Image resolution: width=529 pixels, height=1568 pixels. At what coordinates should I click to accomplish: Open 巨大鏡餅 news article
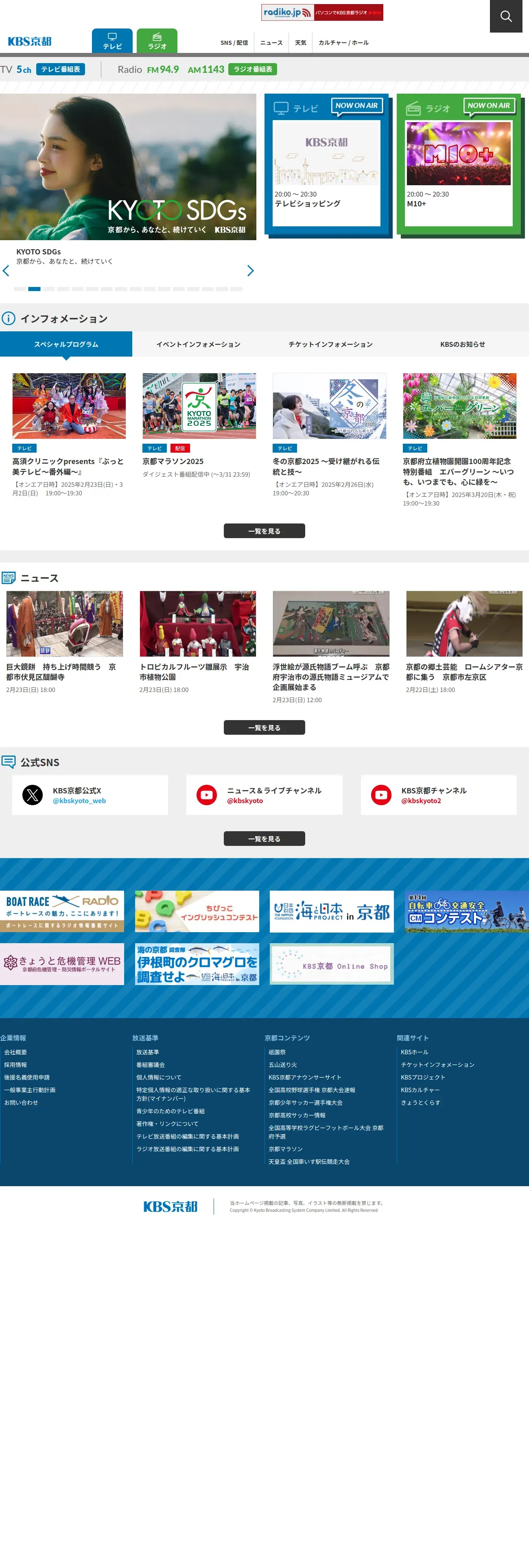click(x=65, y=642)
